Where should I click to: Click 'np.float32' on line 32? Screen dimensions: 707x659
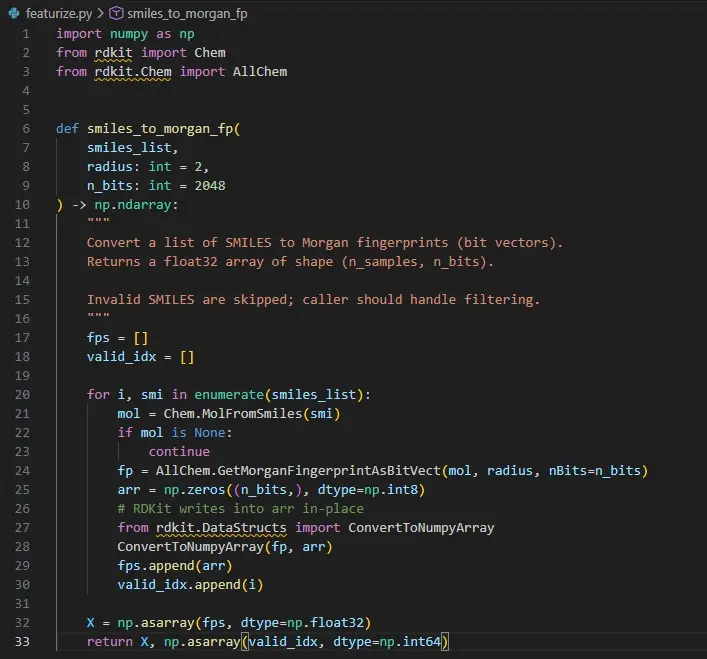click(325, 622)
